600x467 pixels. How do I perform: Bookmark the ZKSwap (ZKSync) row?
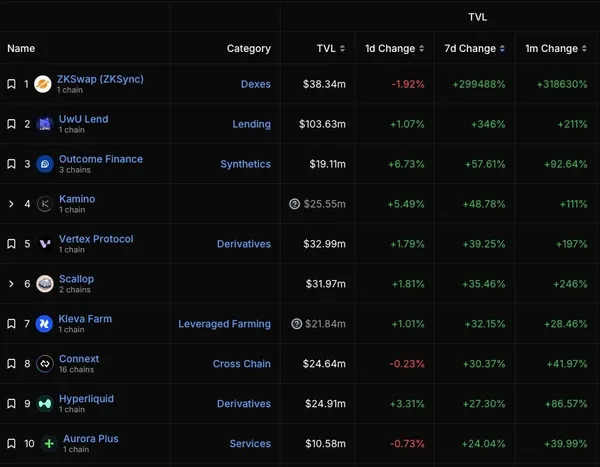point(11,84)
